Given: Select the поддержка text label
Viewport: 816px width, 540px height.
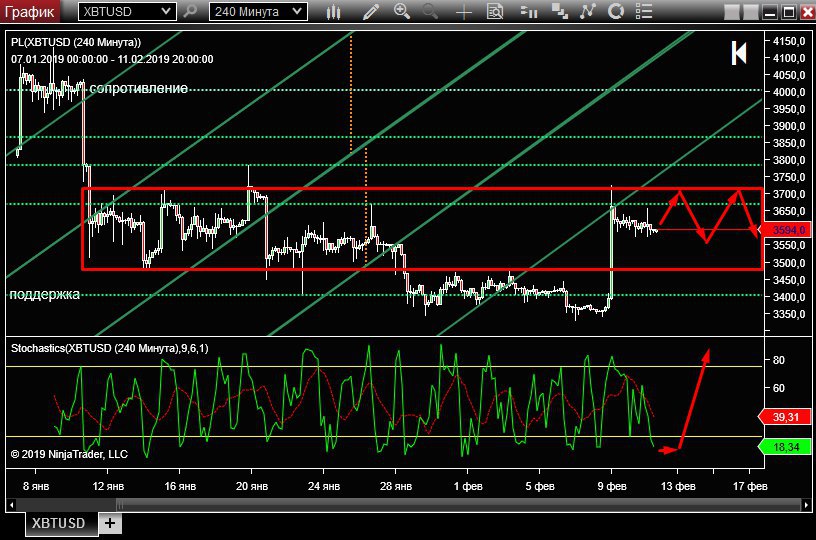Looking at the screenshot, I should [45, 294].
